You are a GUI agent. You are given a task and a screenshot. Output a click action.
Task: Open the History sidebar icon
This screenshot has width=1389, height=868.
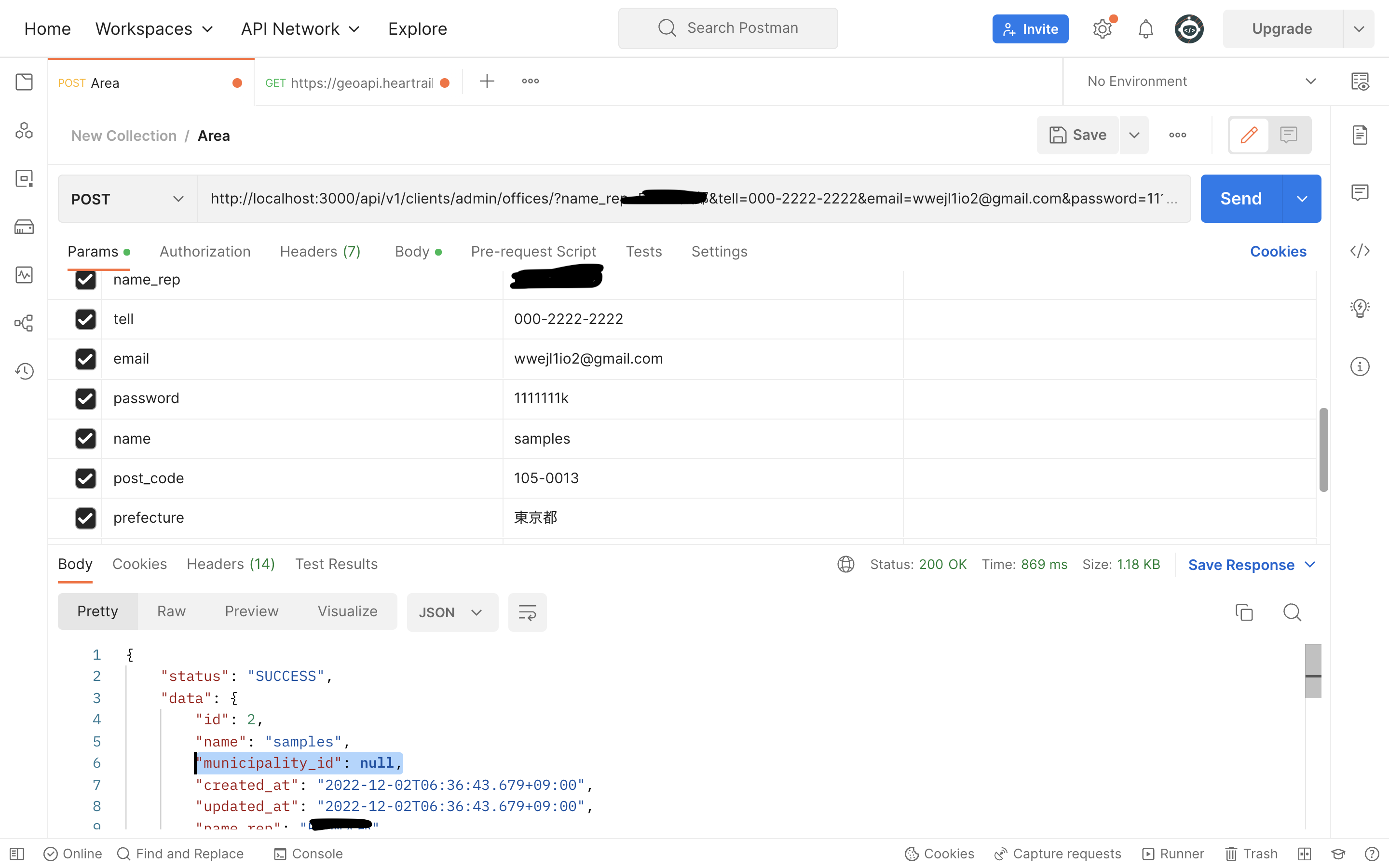(24, 371)
